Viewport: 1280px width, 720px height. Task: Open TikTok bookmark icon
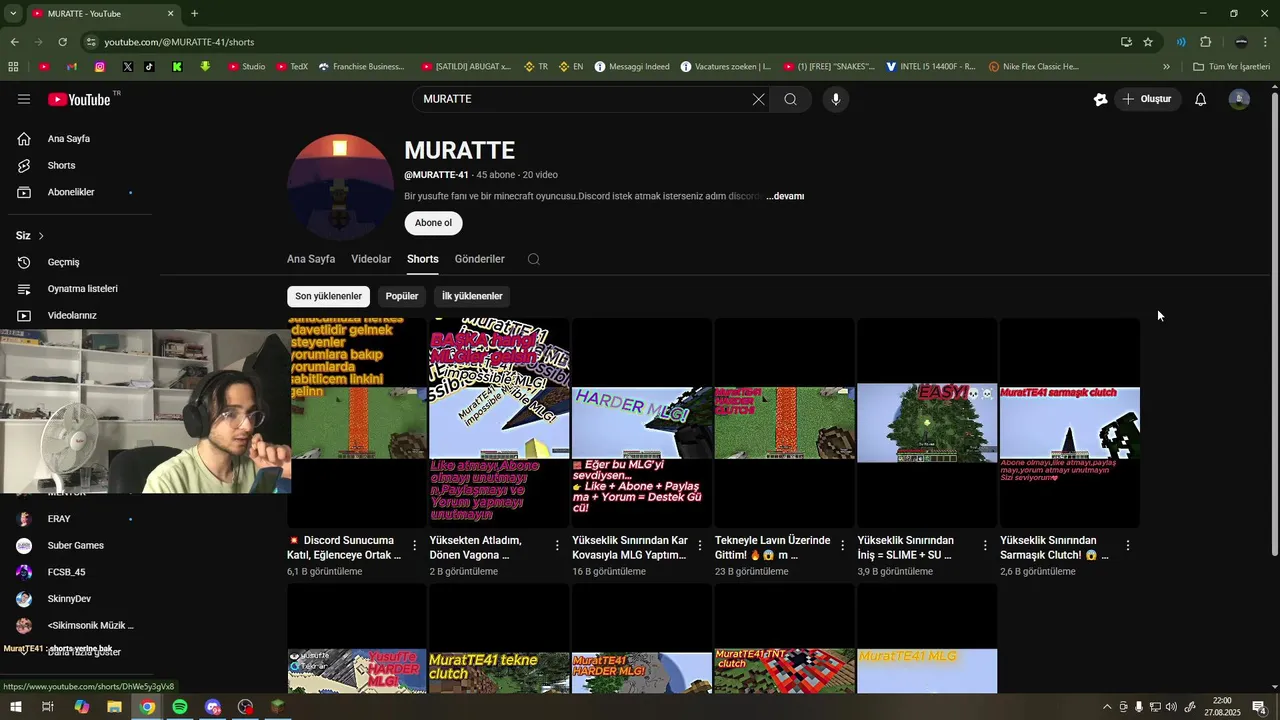point(149,67)
